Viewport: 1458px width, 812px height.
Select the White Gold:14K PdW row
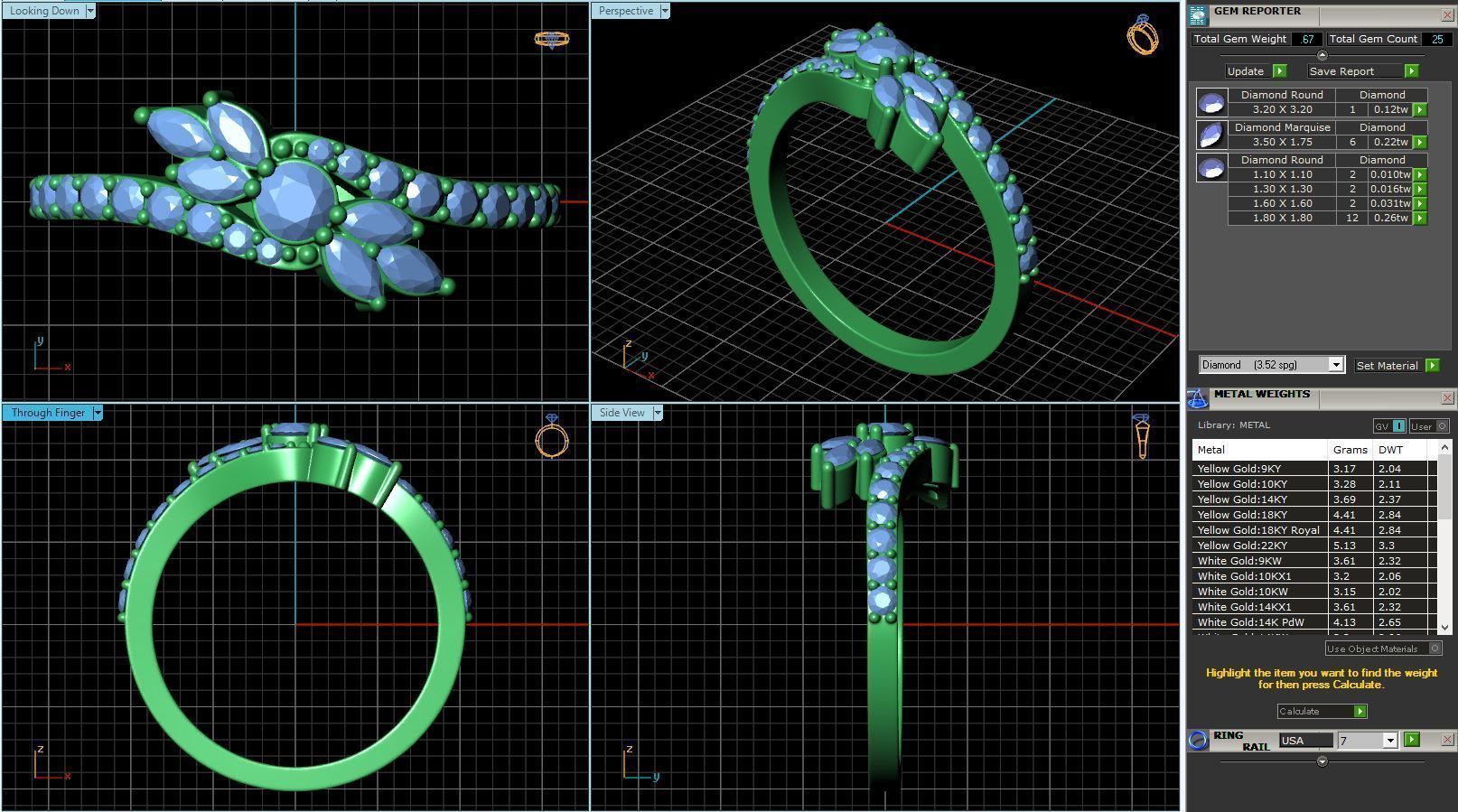pyautogui.click(x=1314, y=621)
